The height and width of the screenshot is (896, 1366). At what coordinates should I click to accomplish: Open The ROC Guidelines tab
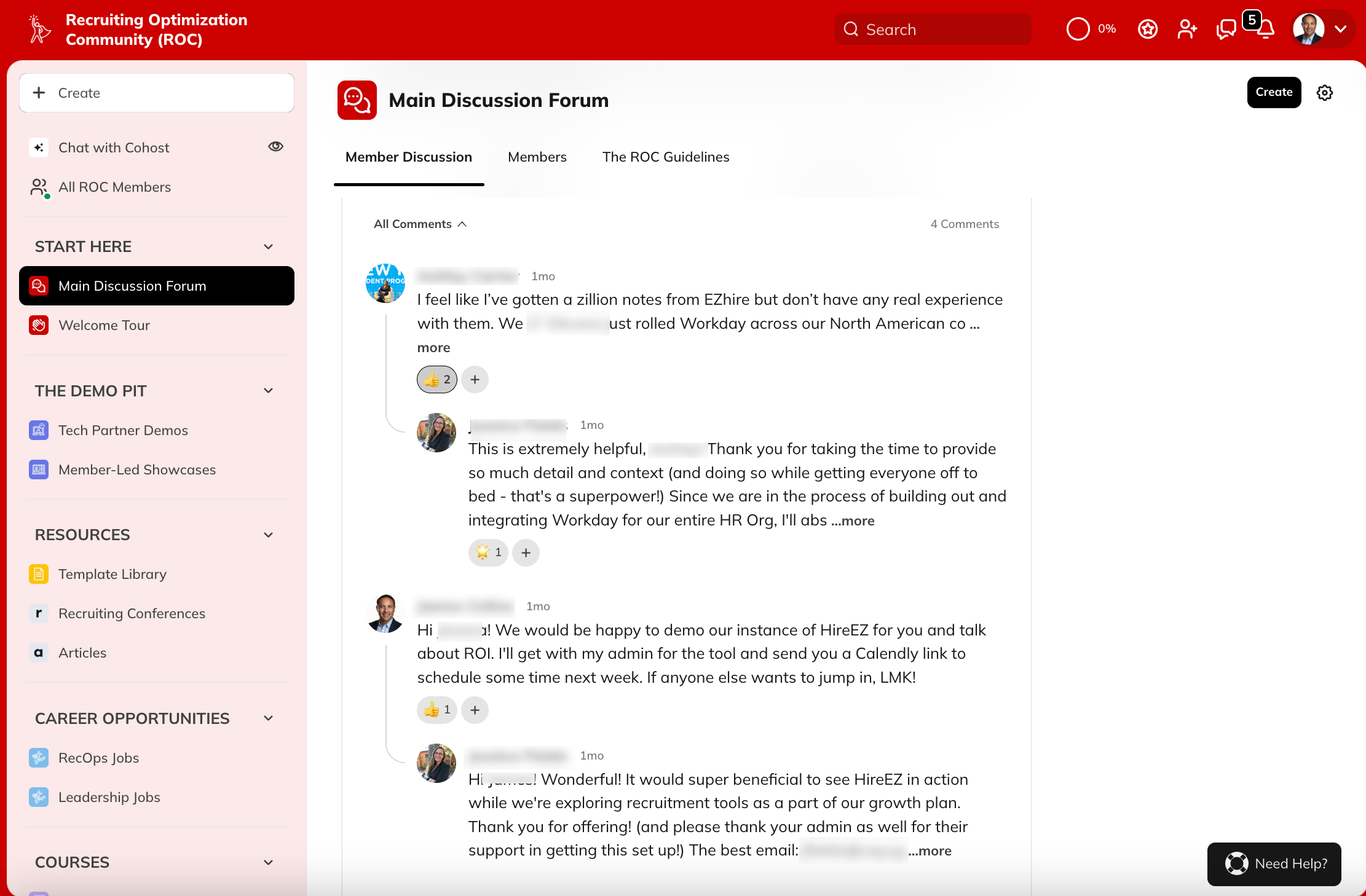pos(665,157)
